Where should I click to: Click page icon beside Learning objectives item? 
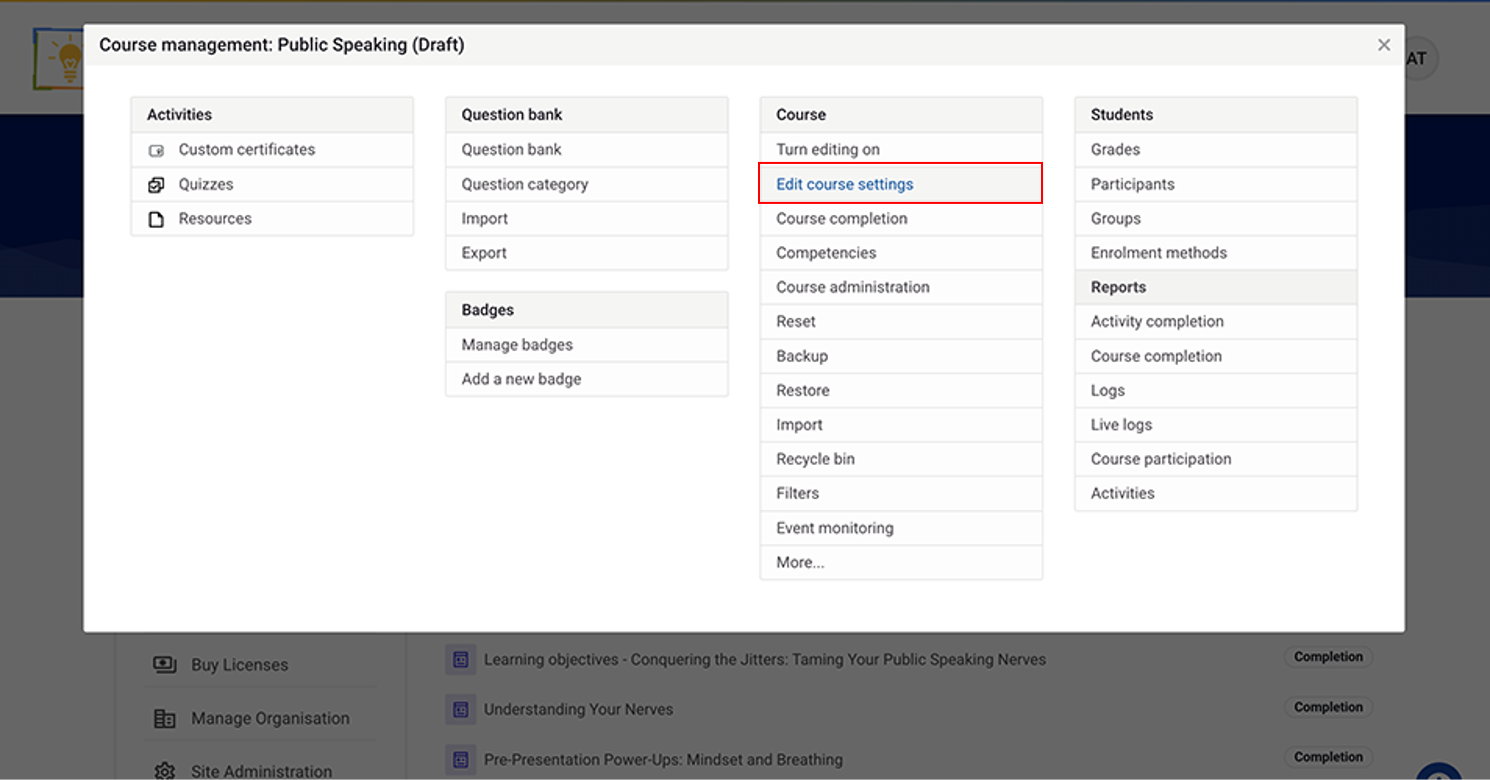460,660
